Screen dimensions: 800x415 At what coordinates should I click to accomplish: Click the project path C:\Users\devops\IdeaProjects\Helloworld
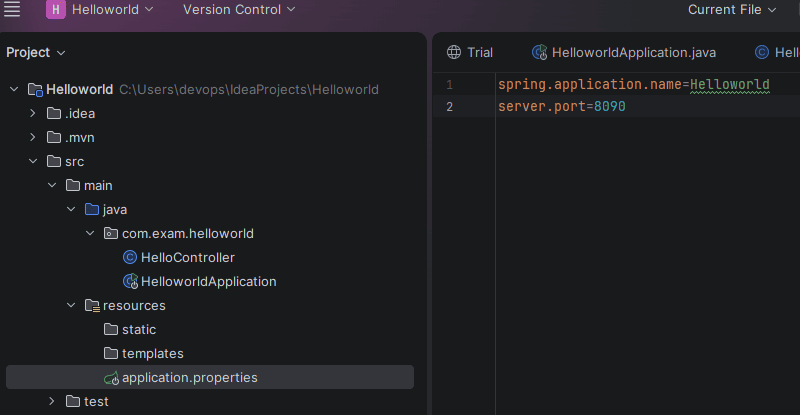pyautogui.click(x=249, y=89)
